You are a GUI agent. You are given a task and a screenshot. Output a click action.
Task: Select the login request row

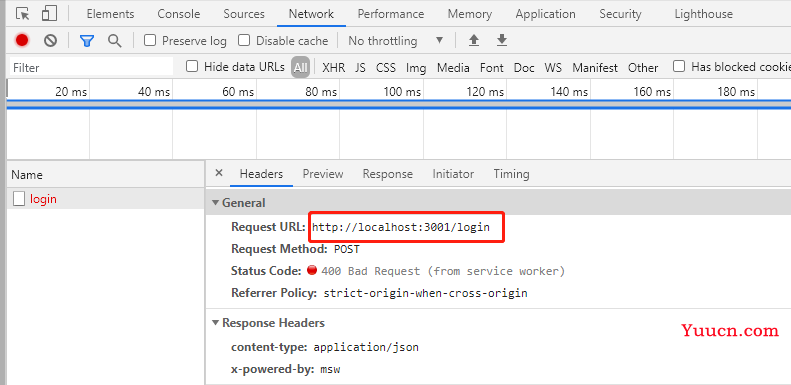click(x=105, y=199)
